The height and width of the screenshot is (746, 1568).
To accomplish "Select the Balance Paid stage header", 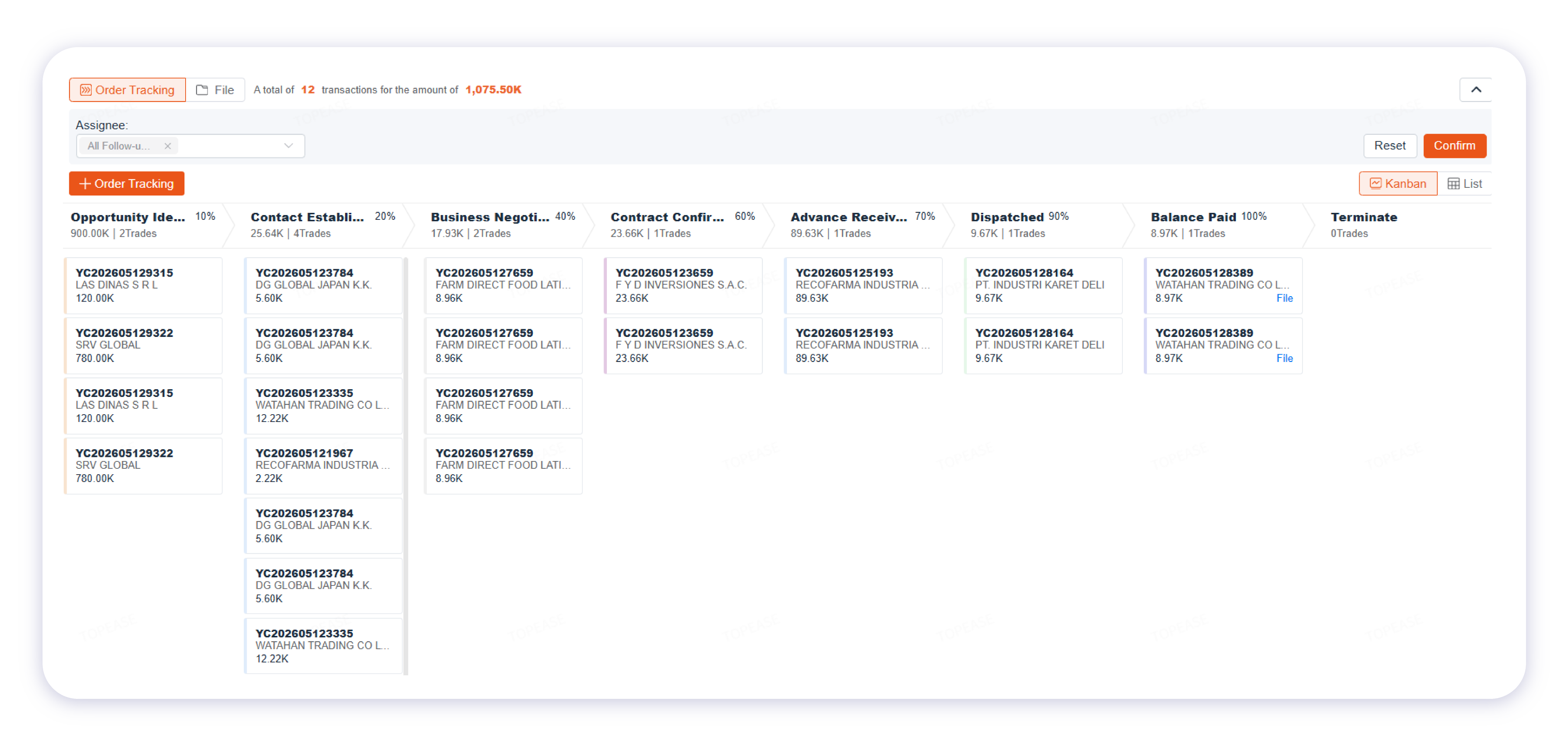I will pos(1224,225).
